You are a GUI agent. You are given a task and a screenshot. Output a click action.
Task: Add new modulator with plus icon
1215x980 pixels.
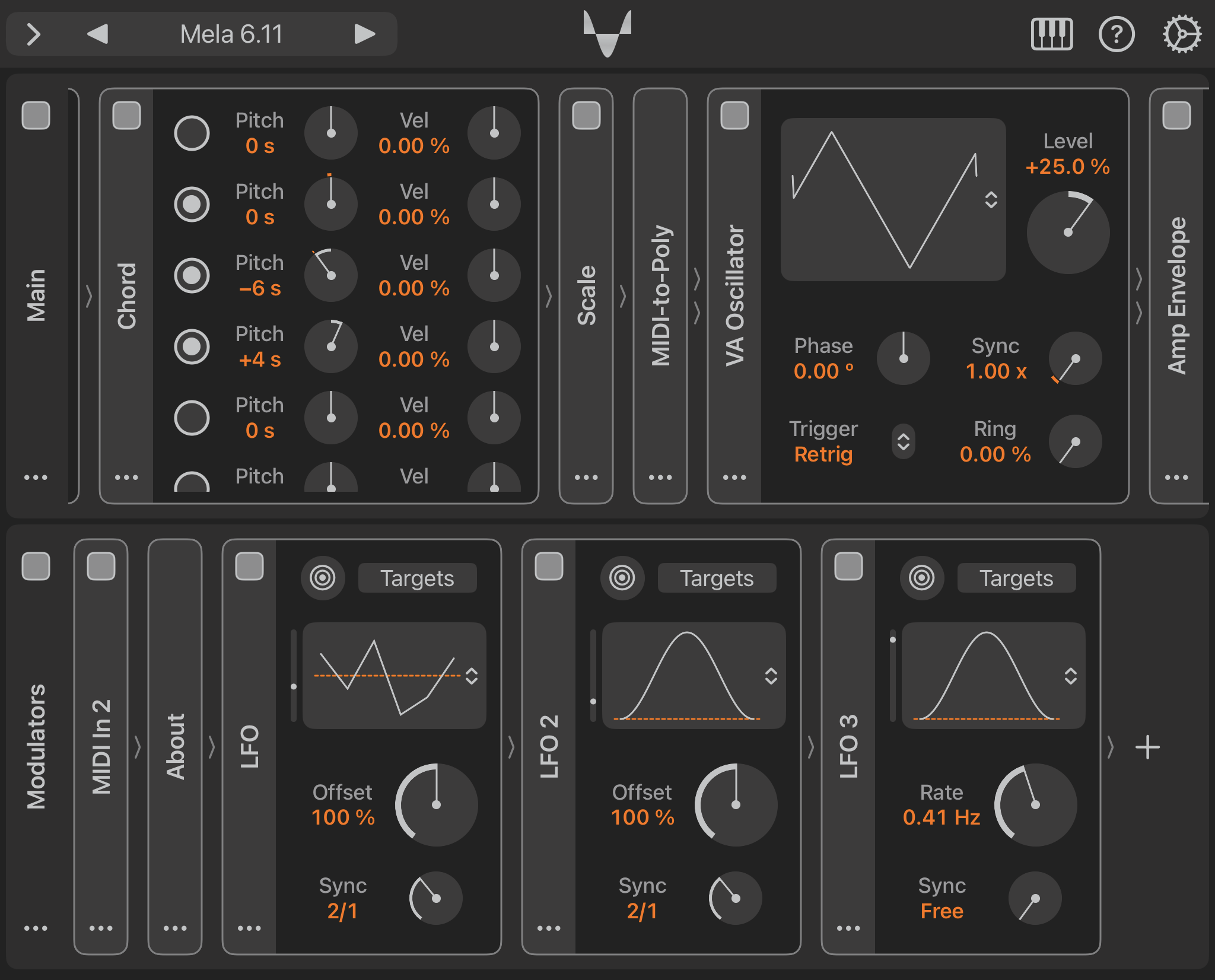[1147, 747]
